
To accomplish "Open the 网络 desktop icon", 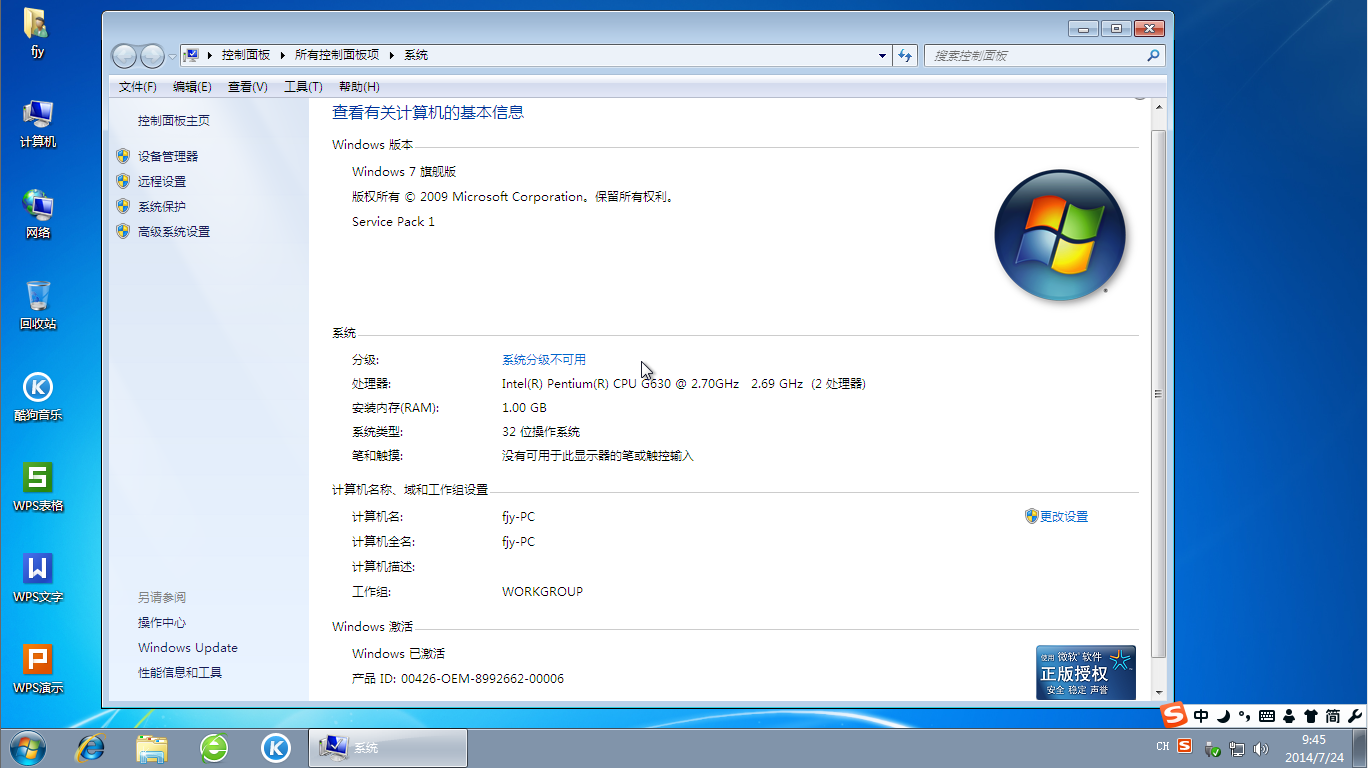I will click(x=37, y=214).
